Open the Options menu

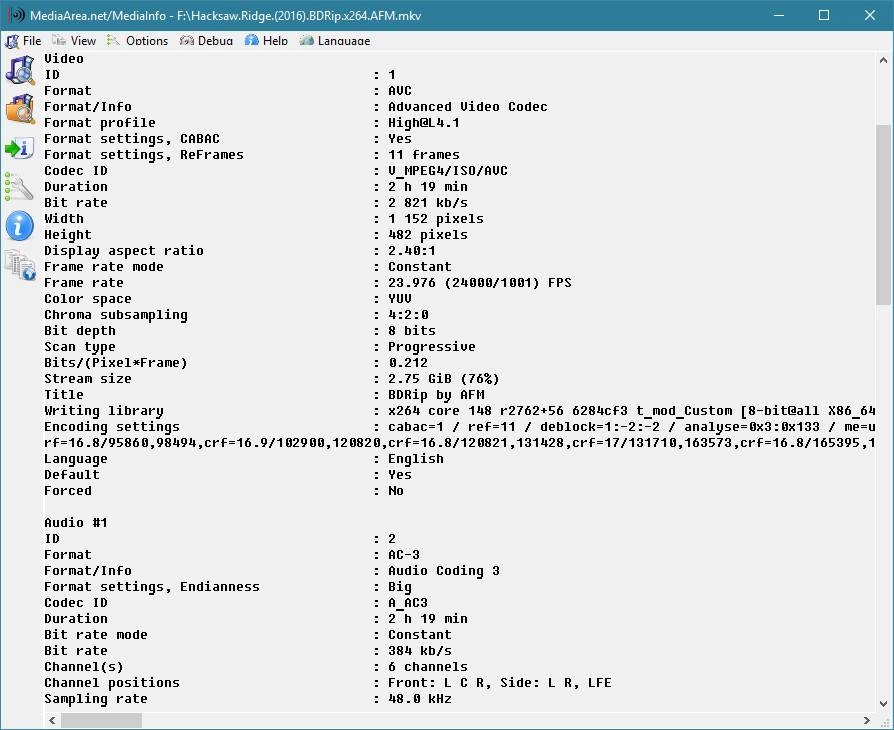tap(147, 40)
